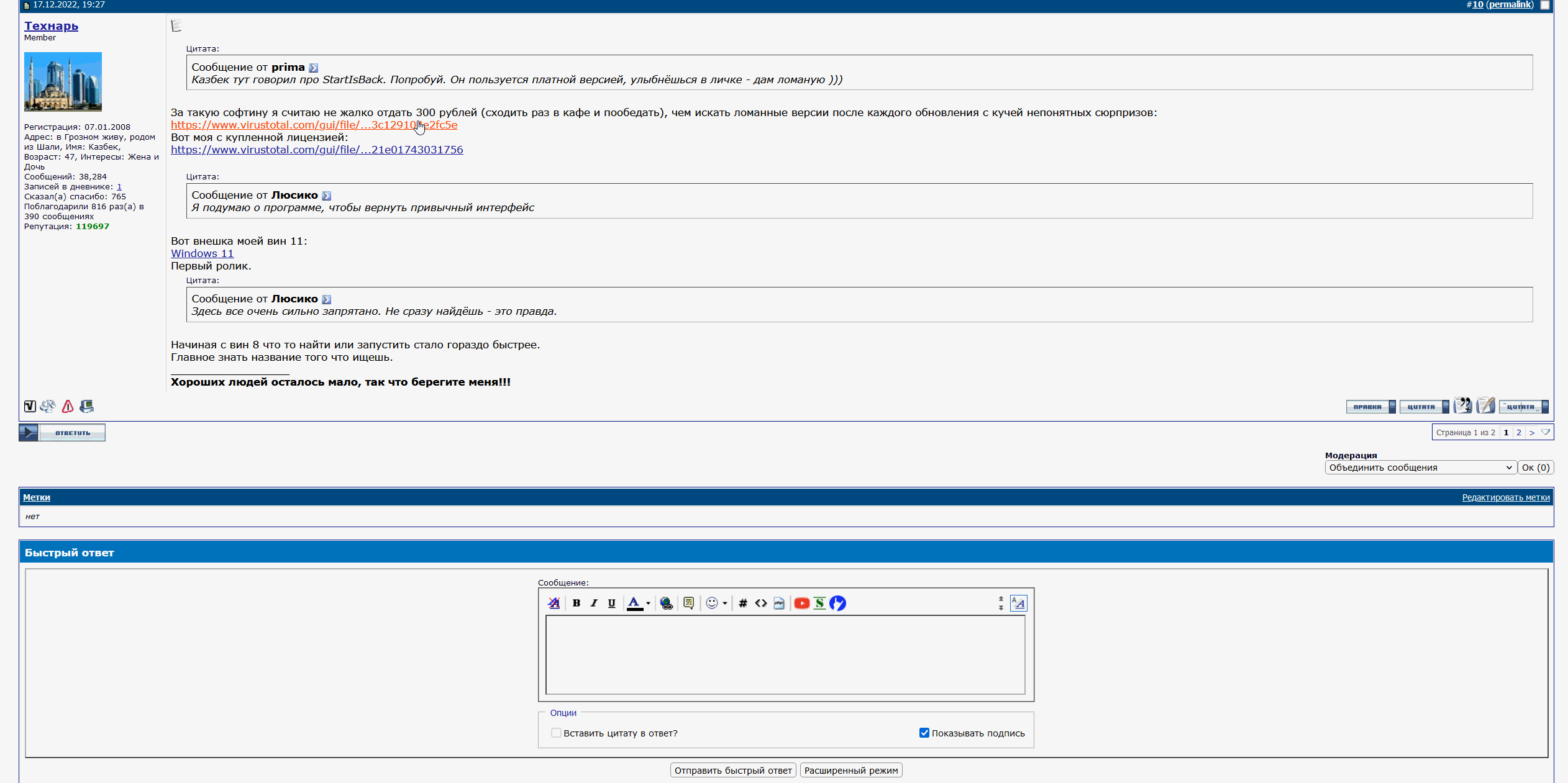The width and height of the screenshot is (1568, 783).
Task: Go to page 2 of thread
Action: [1518, 432]
